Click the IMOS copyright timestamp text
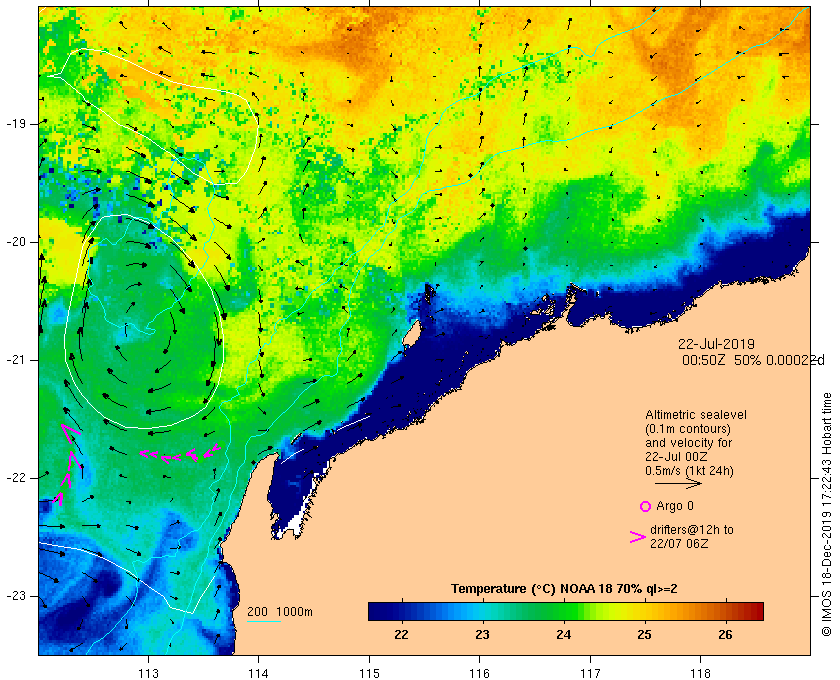 (826, 514)
